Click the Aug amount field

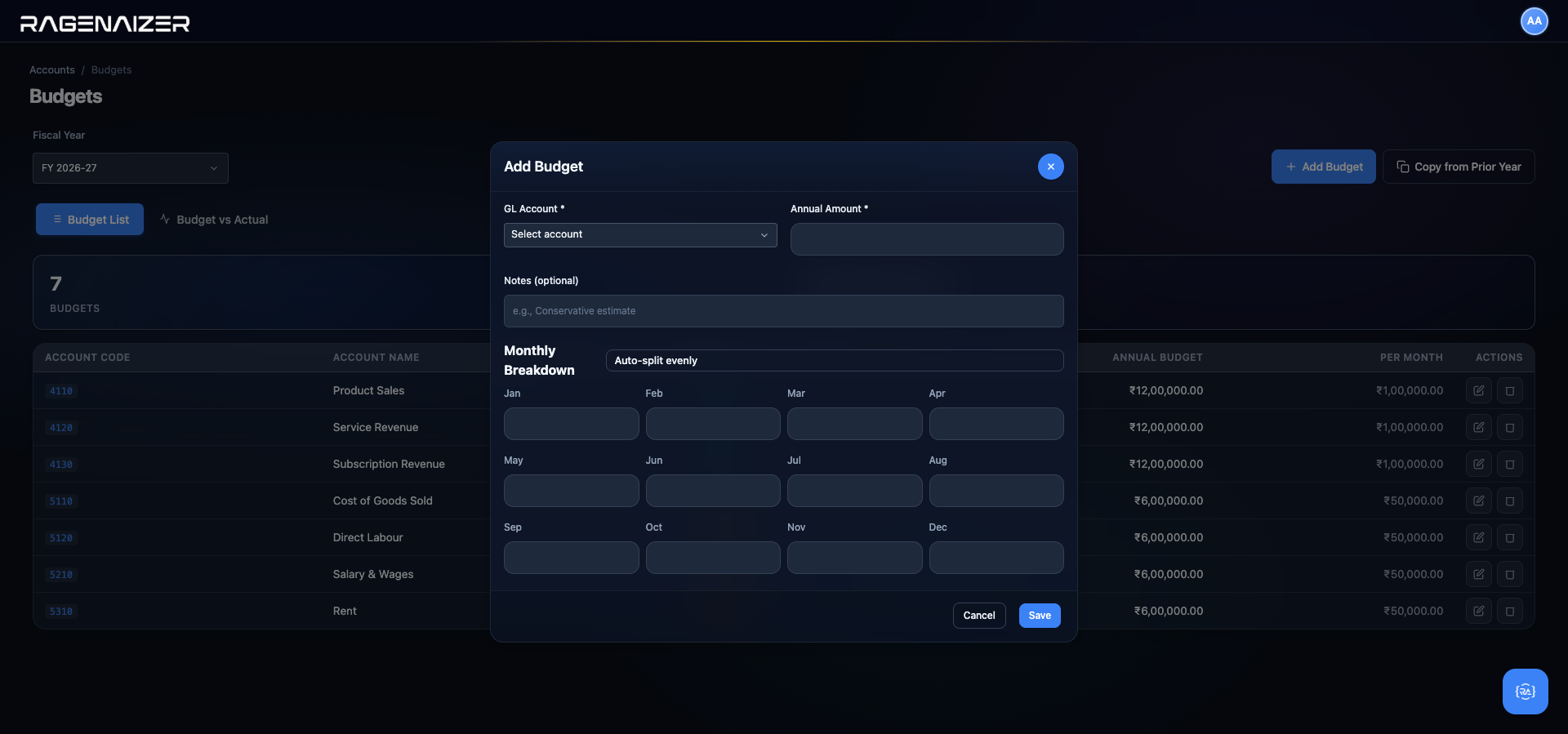[996, 491]
